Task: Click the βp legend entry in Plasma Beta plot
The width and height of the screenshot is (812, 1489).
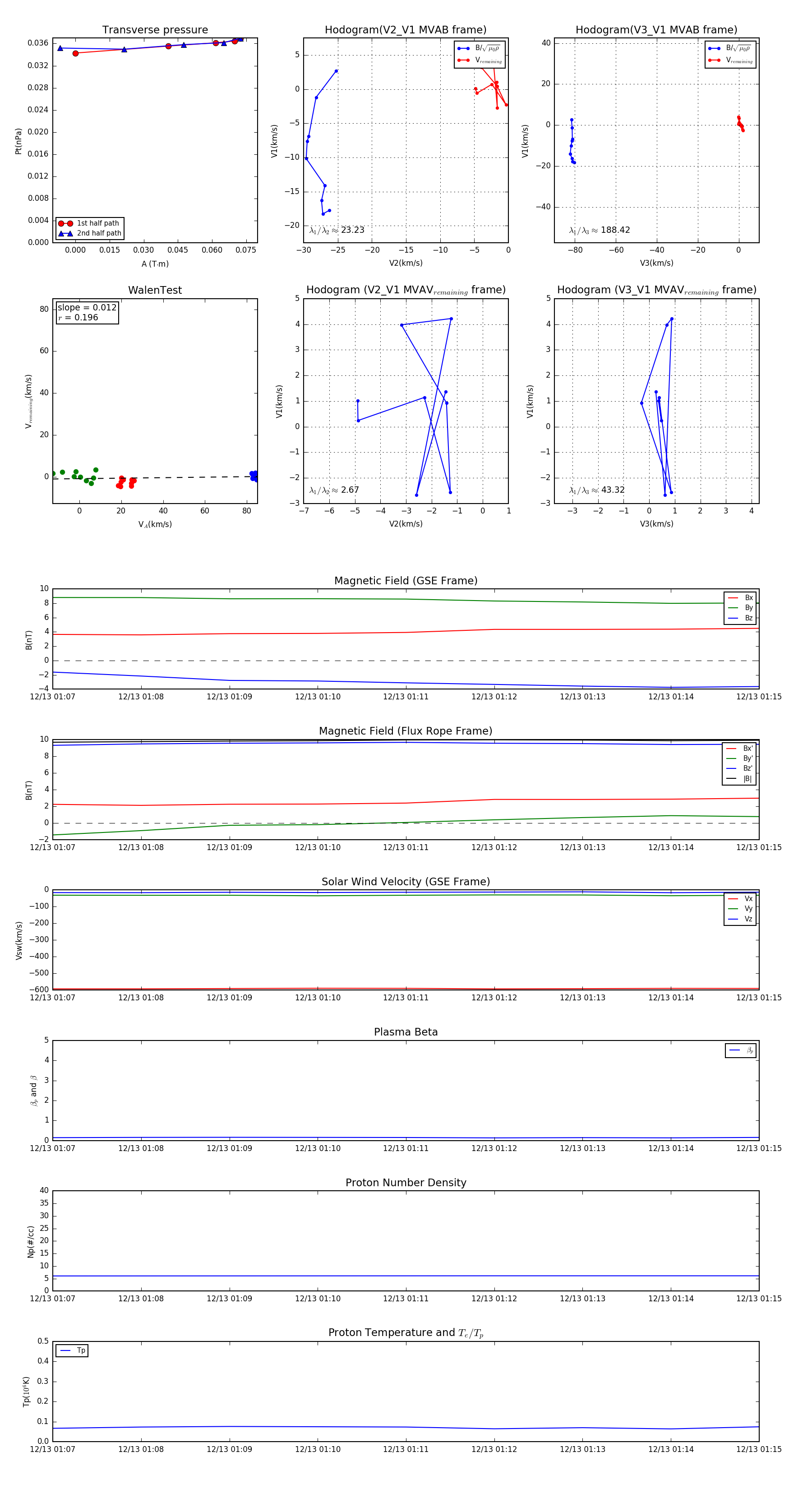Action: point(741,1051)
